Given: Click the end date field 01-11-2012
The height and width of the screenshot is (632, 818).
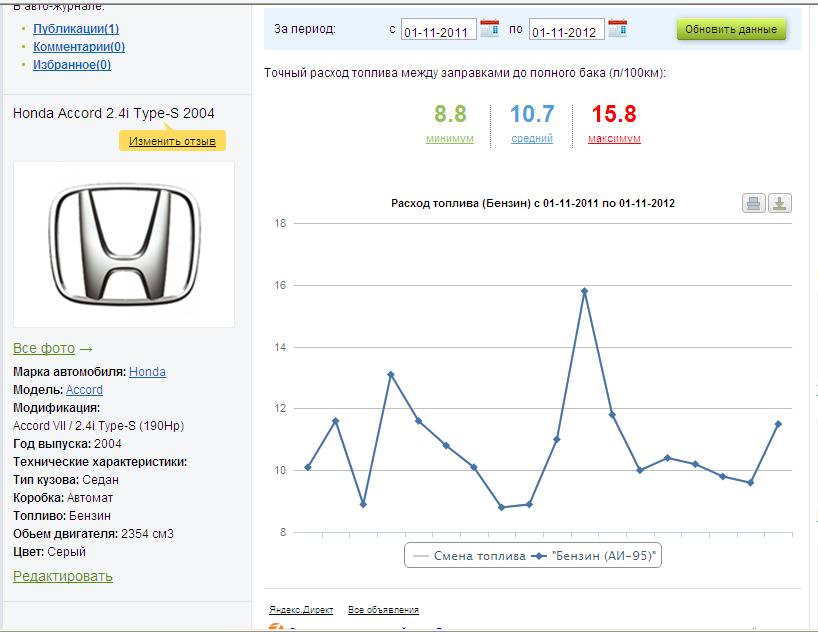Looking at the screenshot, I should (567, 30).
